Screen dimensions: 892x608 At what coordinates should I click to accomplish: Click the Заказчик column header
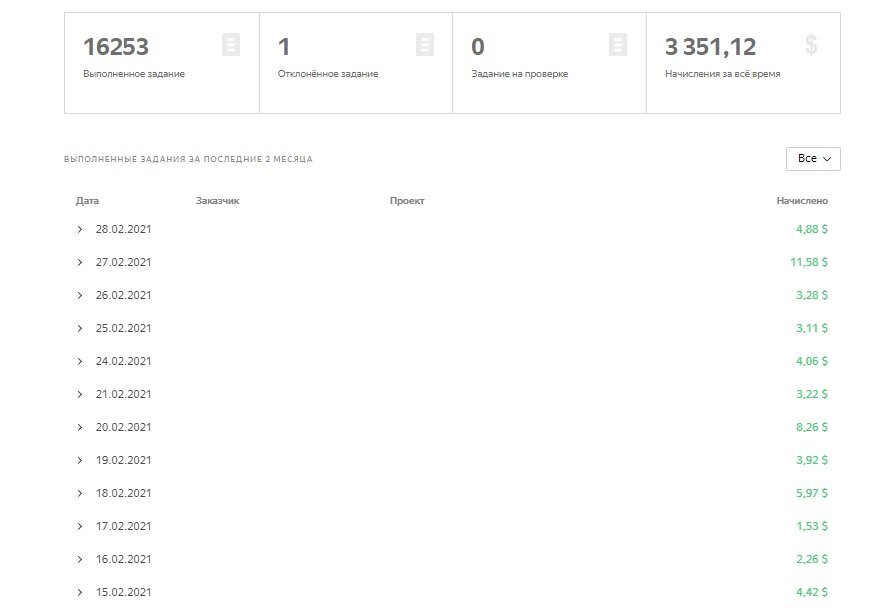coord(217,201)
